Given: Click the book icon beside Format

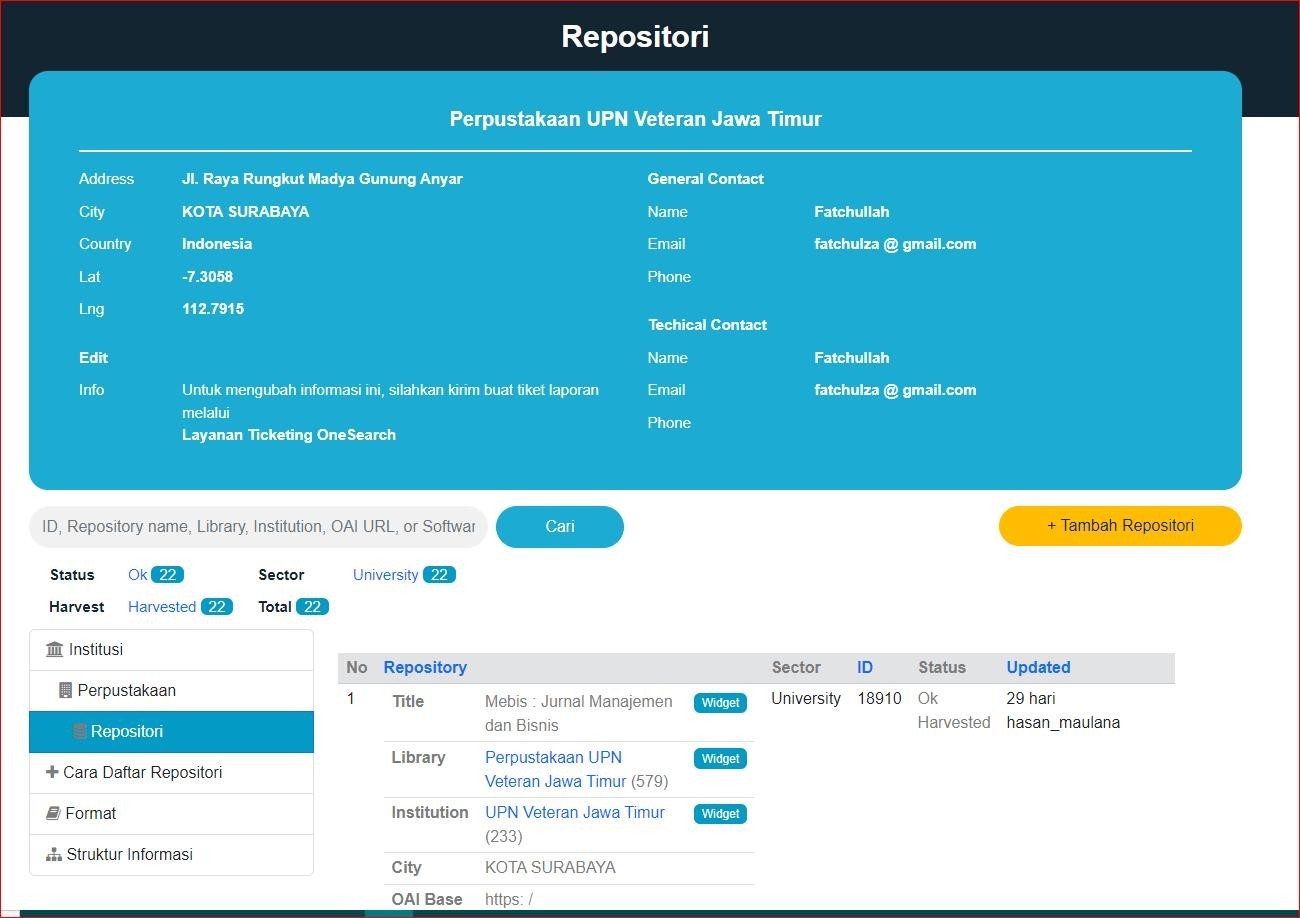Looking at the screenshot, I should pyautogui.click(x=54, y=814).
